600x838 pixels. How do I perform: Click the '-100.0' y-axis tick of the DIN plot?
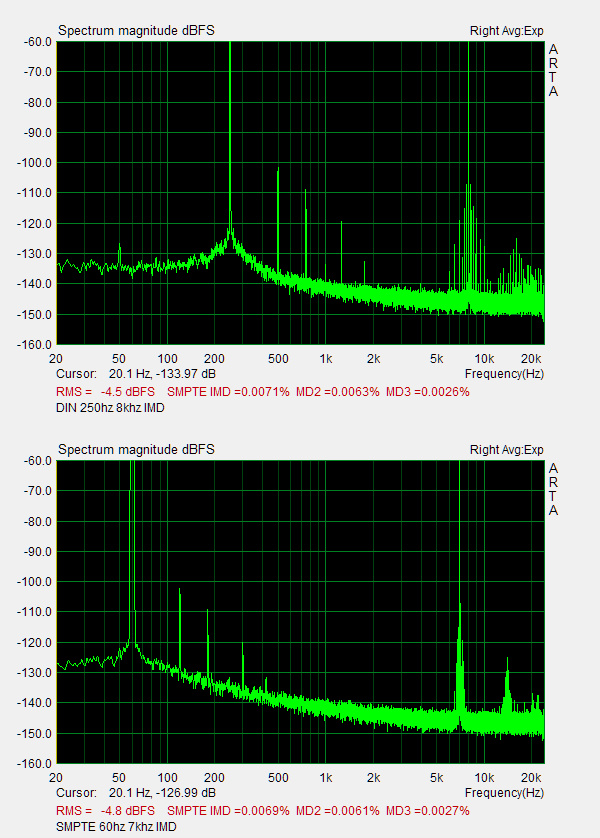click(x=34, y=163)
